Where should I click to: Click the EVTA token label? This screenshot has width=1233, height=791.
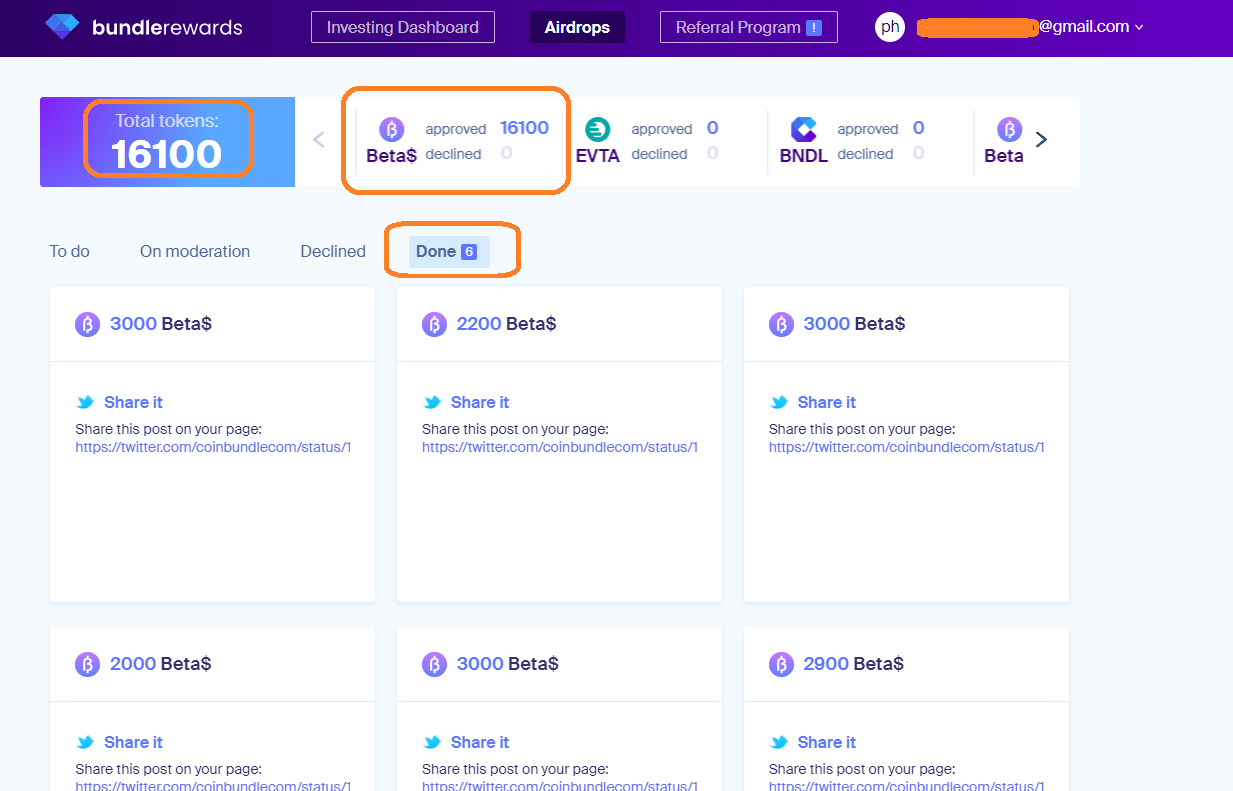point(598,156)
